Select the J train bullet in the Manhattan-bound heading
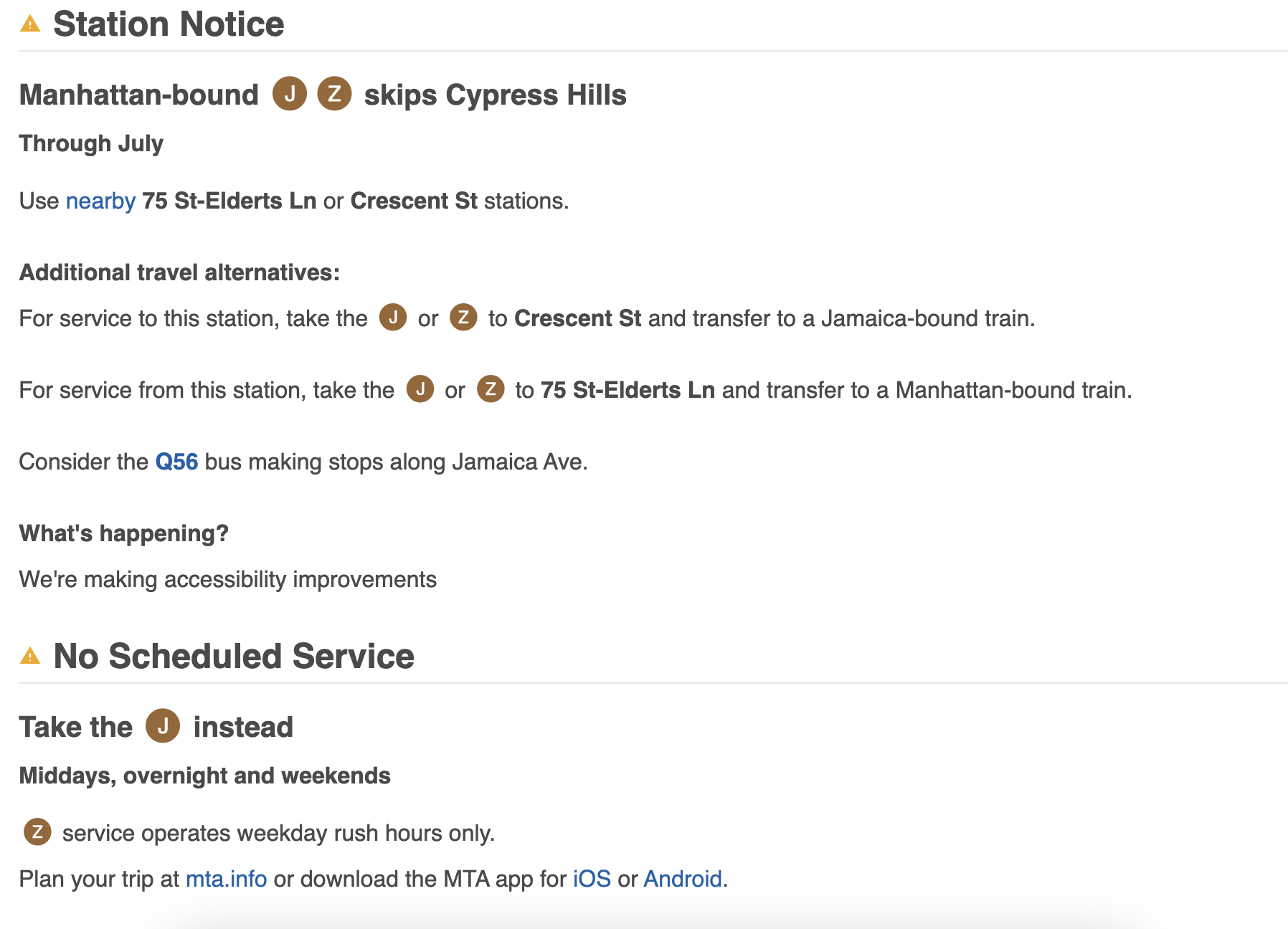The image size is (1288, 929). coord(290,94)
